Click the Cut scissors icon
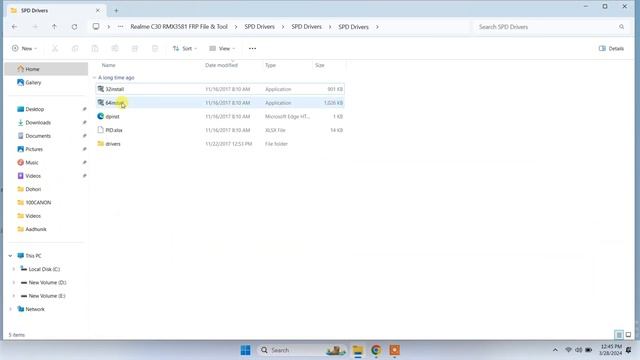Screen dimensions: 640x360 coord(55,49)
